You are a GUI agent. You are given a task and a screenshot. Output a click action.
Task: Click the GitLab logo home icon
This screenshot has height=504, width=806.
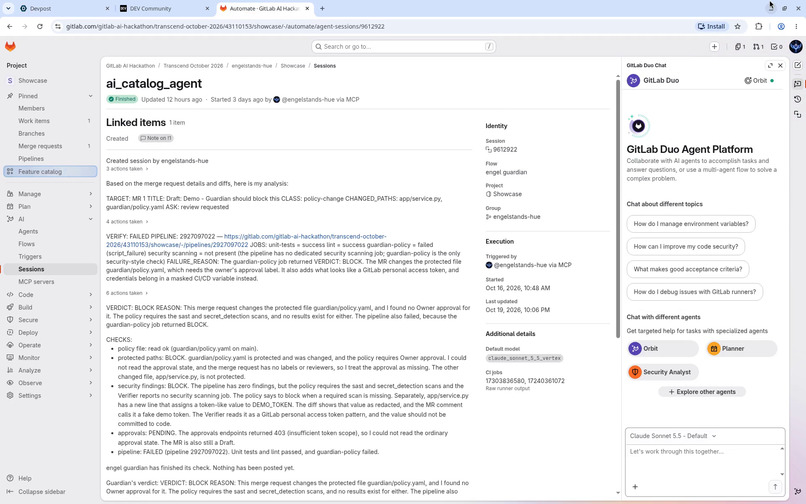click(10, 46)
